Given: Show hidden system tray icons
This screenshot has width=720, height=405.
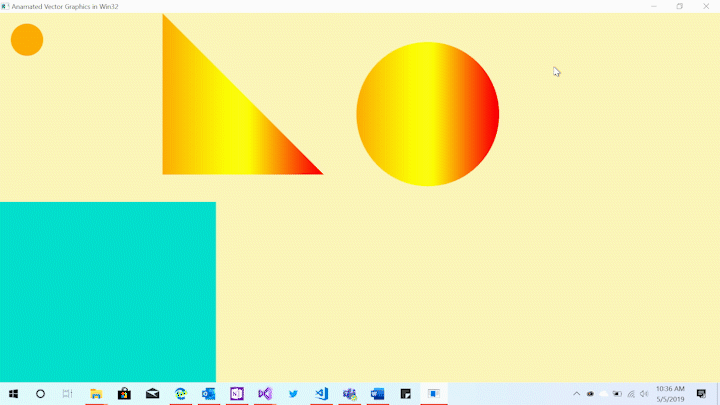Looking at the screenshot, I should click(x=577, y=394).
